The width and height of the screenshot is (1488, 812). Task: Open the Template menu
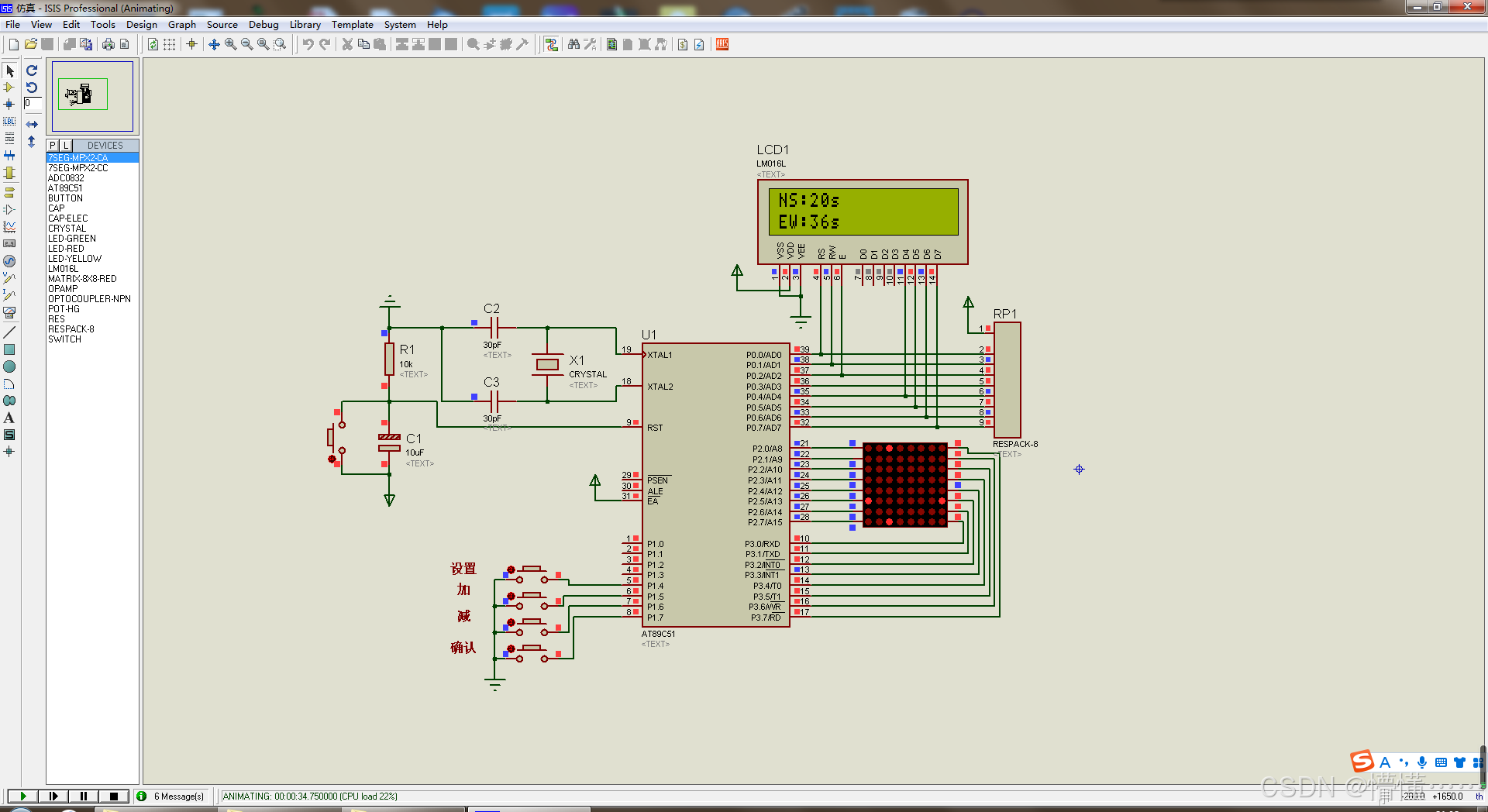pos(353,25)
